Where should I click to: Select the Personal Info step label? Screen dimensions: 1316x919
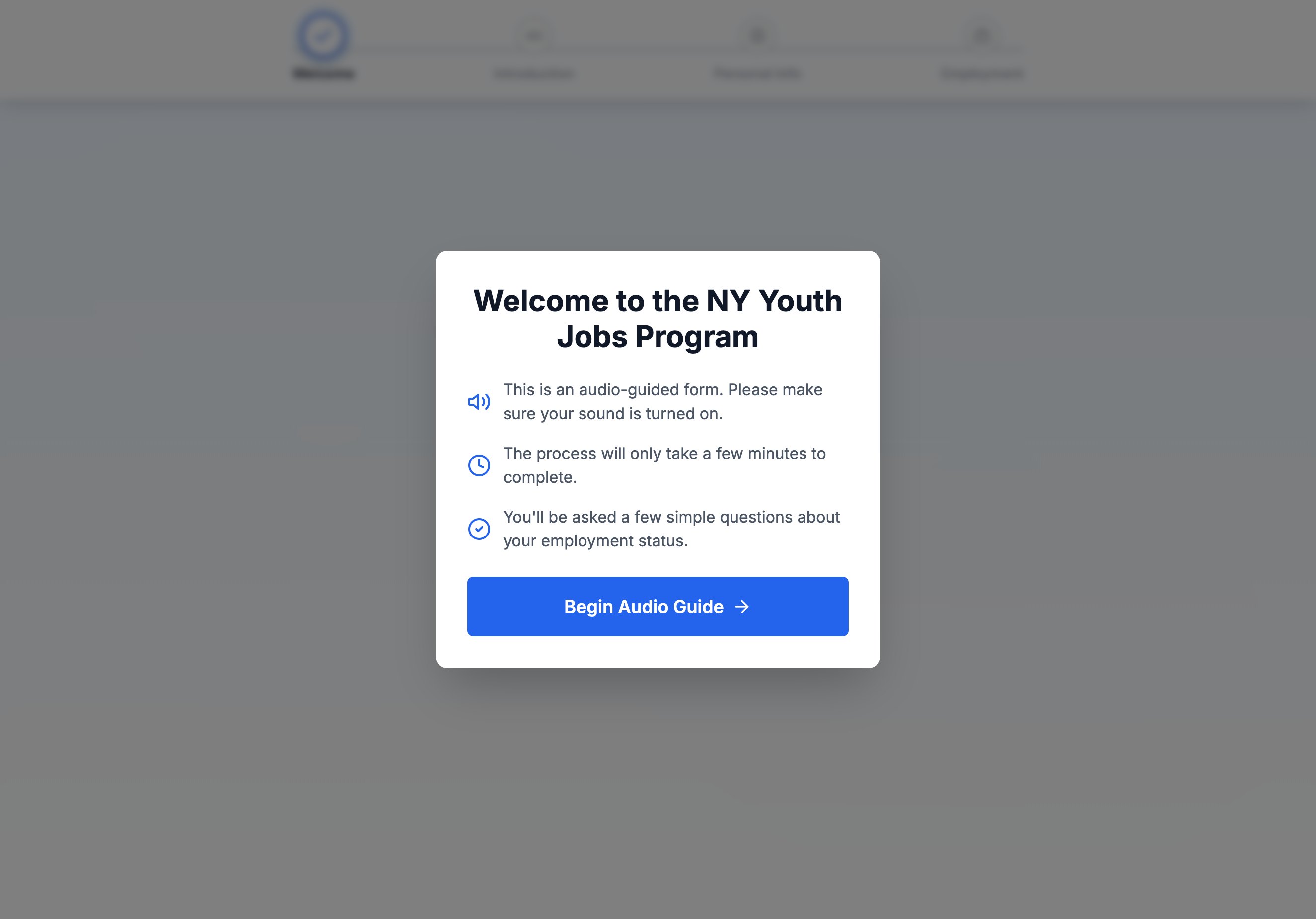[x=758, y=74]
